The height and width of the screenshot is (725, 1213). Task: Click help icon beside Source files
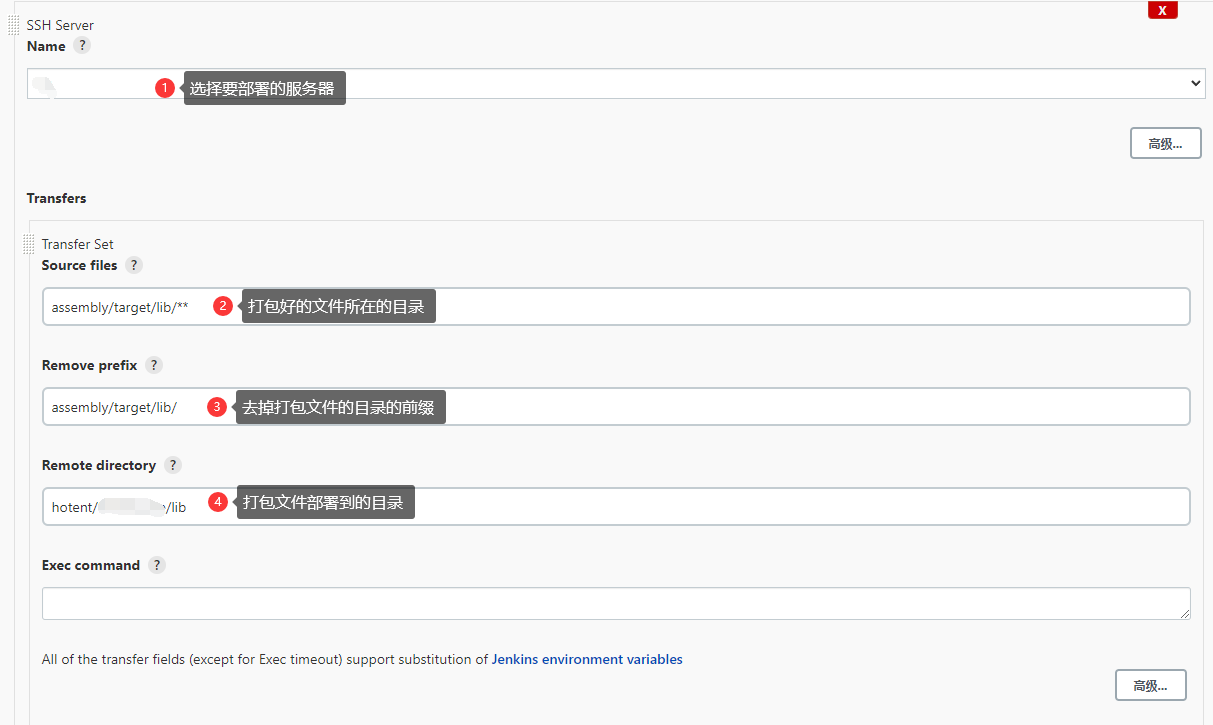point(134,265)
